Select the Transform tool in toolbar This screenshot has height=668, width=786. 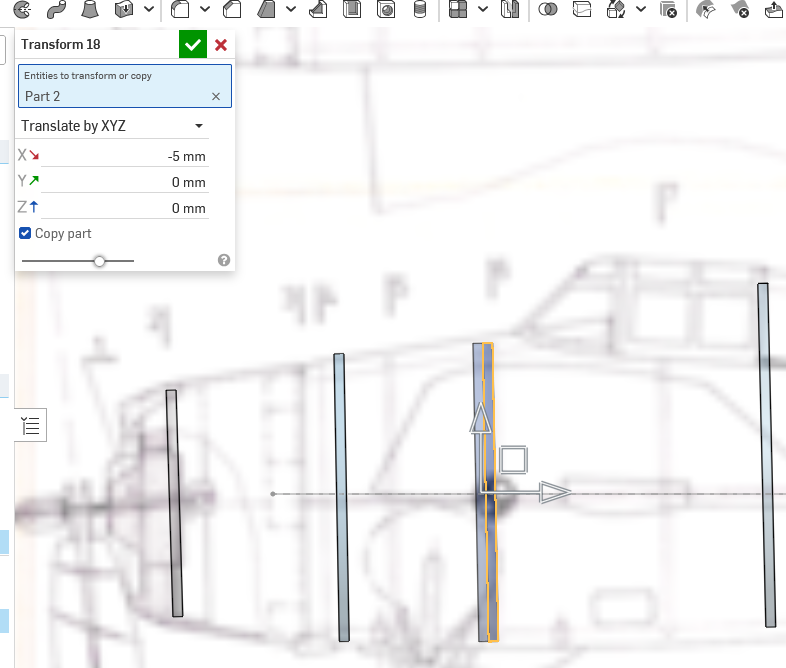(x=616, y=9)
